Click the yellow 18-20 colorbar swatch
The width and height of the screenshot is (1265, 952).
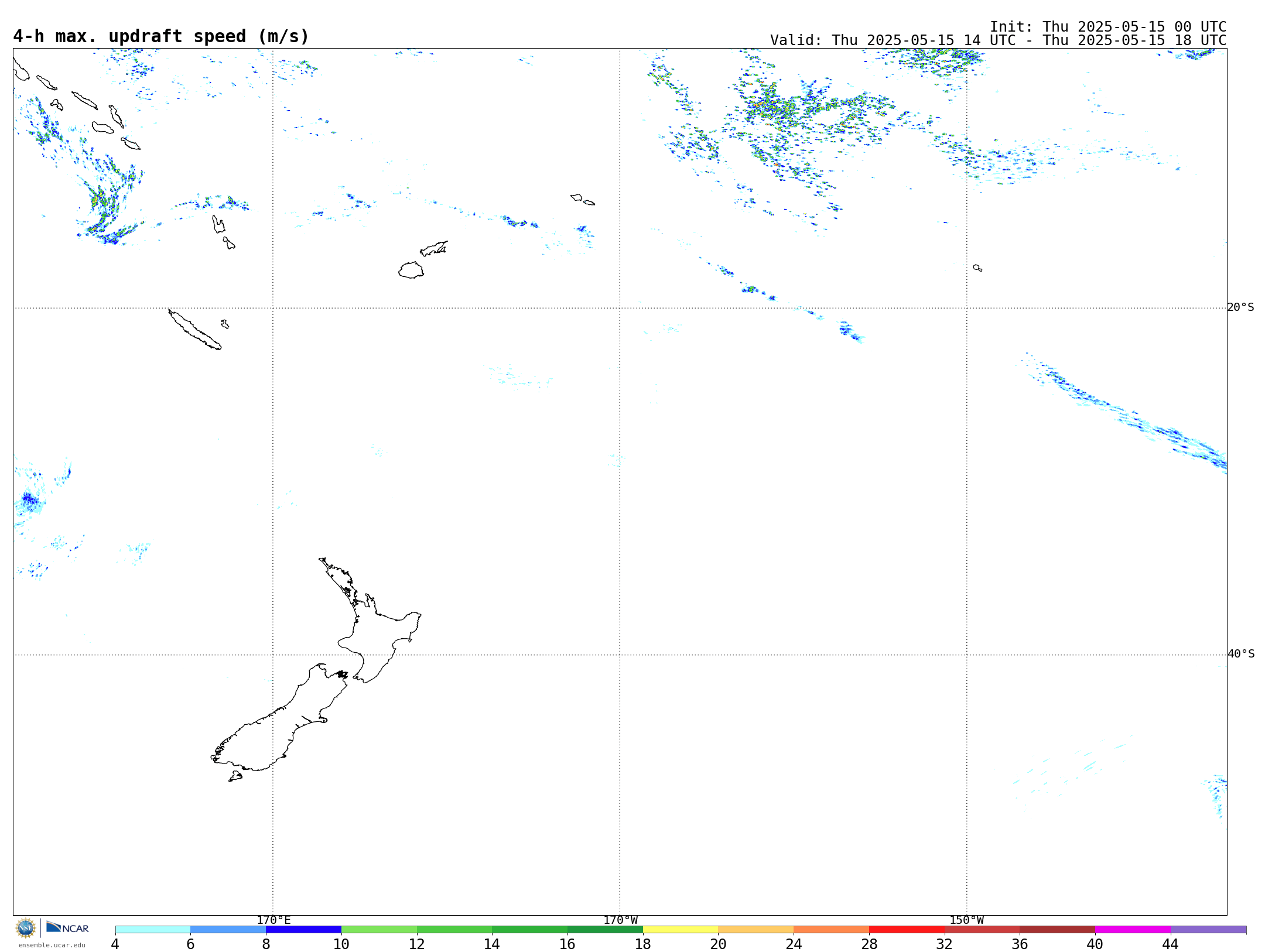pos(681,929)
